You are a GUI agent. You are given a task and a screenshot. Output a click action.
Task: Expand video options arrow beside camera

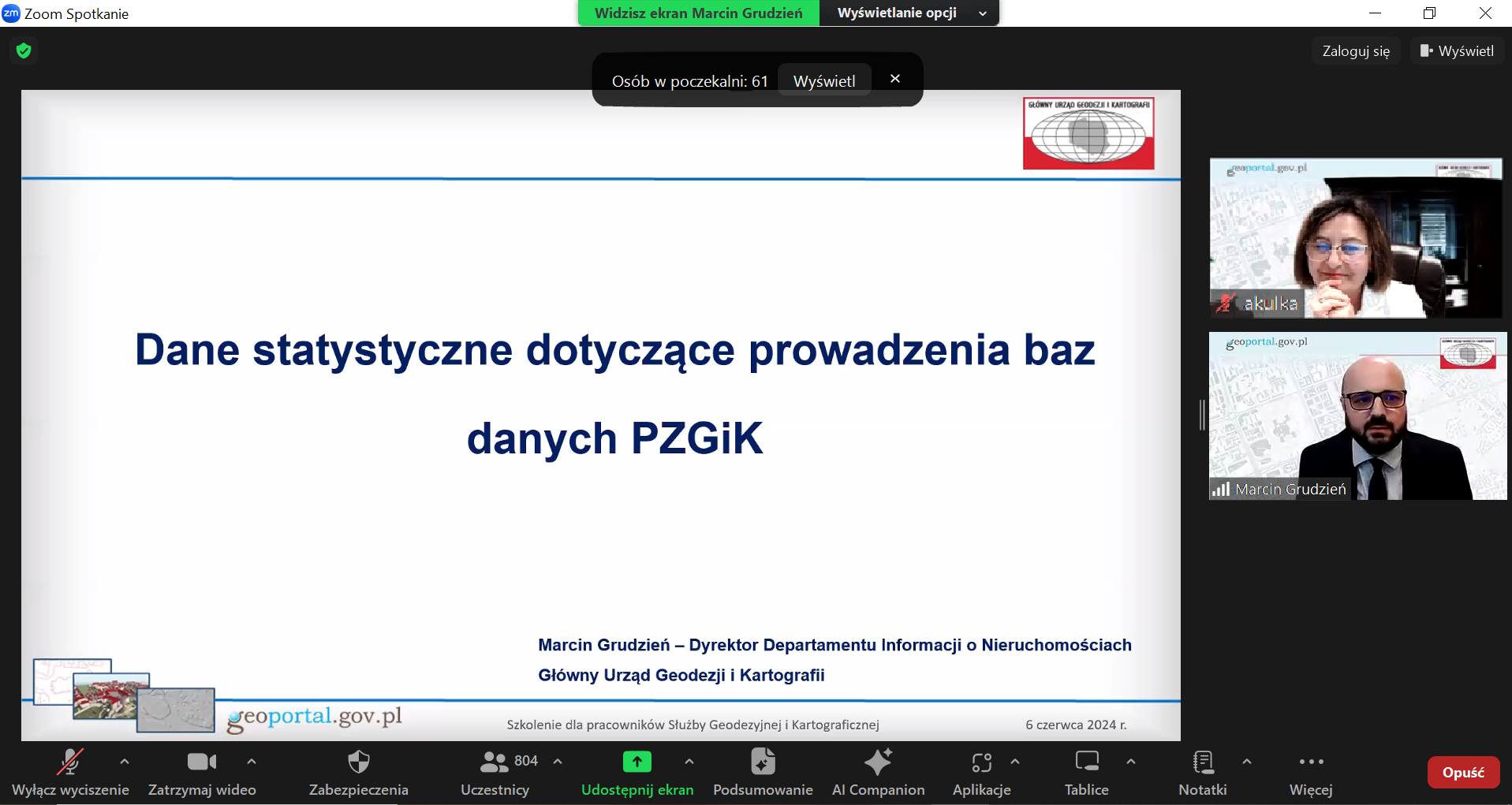(252, 762)
